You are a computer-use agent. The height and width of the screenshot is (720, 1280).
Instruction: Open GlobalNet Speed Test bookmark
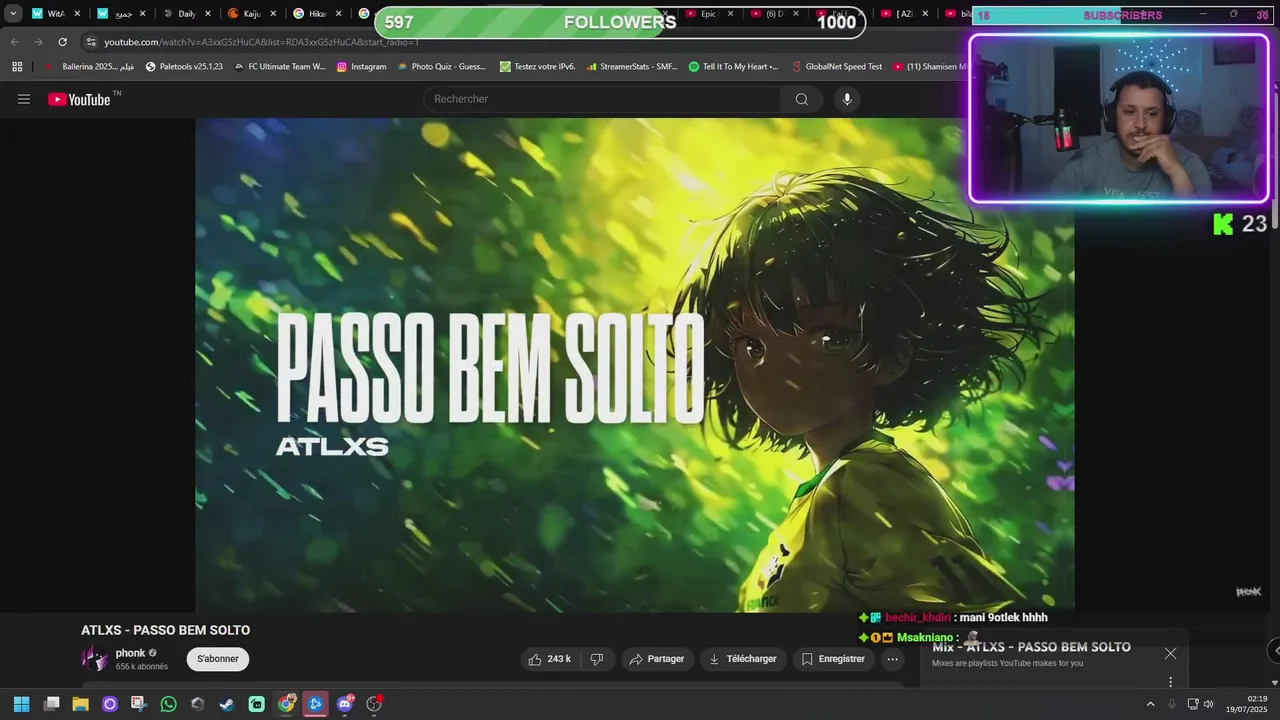click(835, 67)
